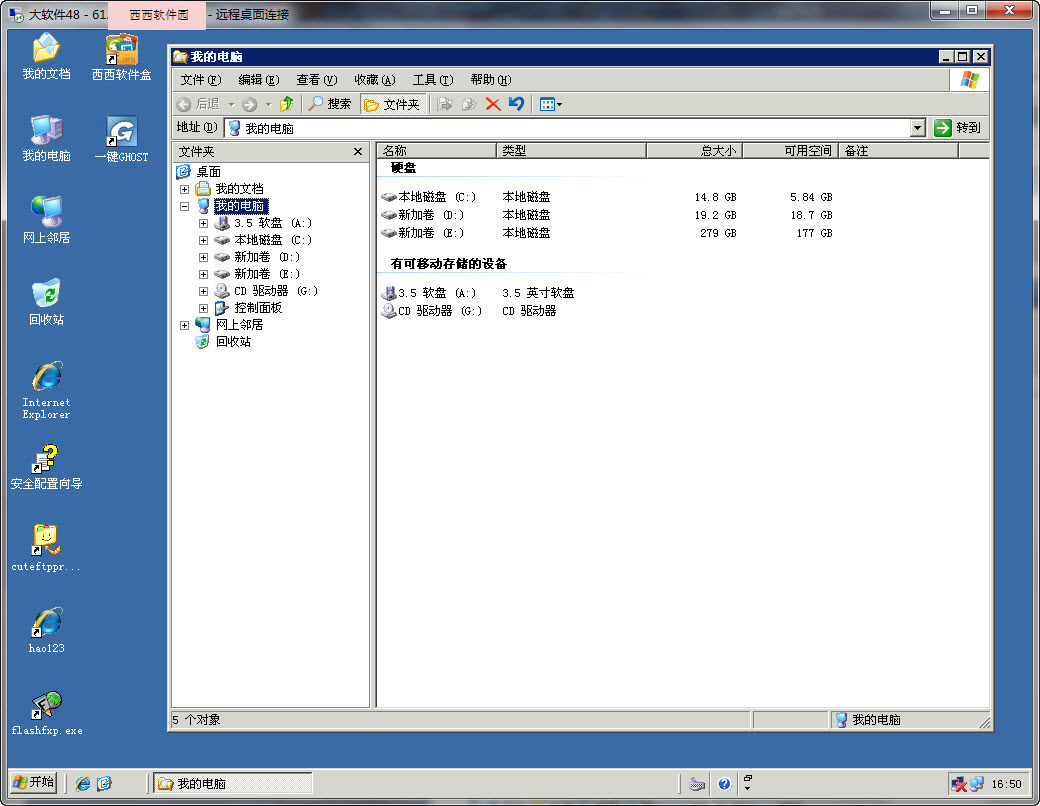Click 网上邻居 desktop icon
The height and width of the screenshot is (806, 1040).
[x=46, y=220]
